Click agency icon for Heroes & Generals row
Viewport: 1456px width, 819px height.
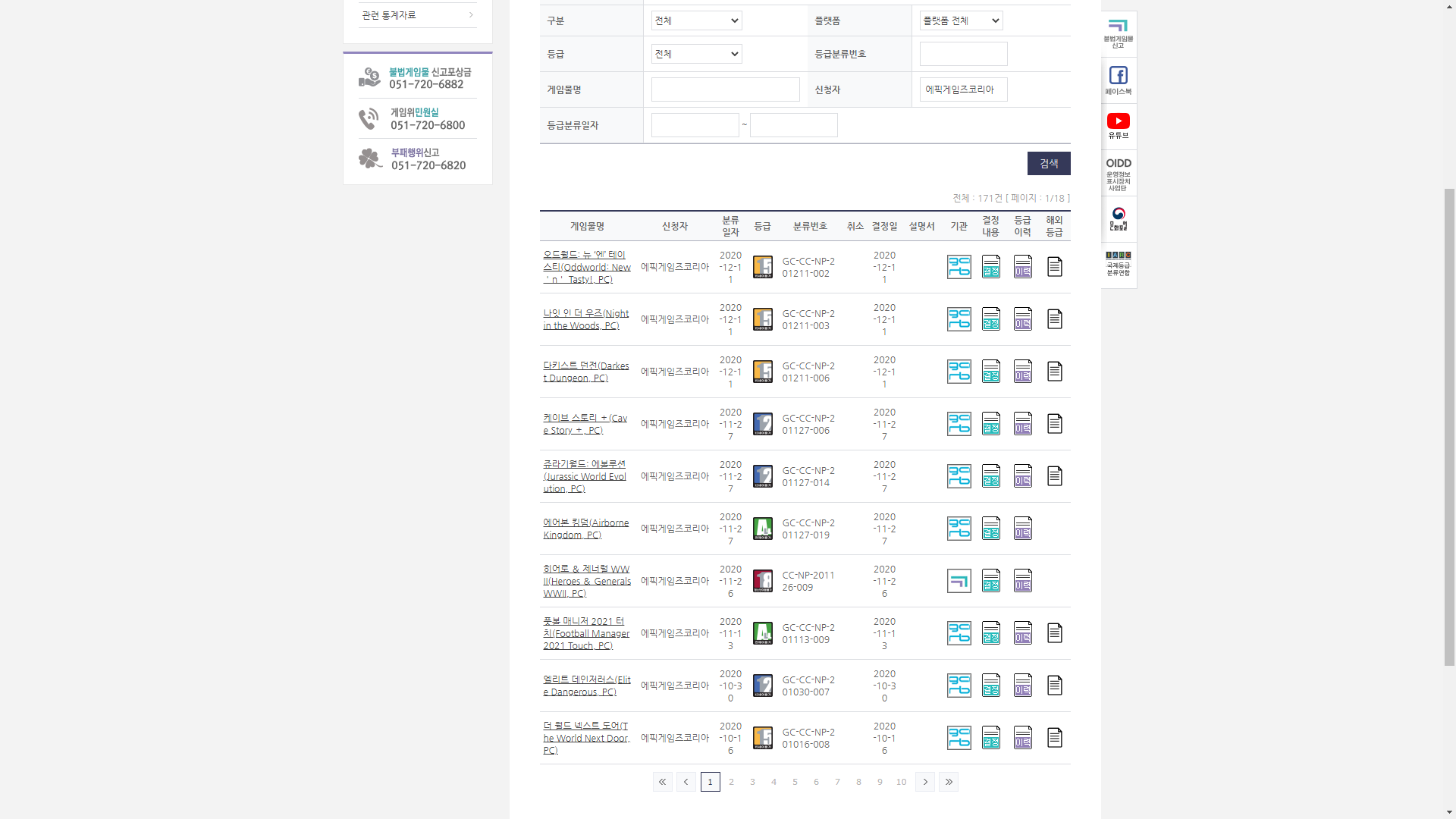(x=959, y=581)
